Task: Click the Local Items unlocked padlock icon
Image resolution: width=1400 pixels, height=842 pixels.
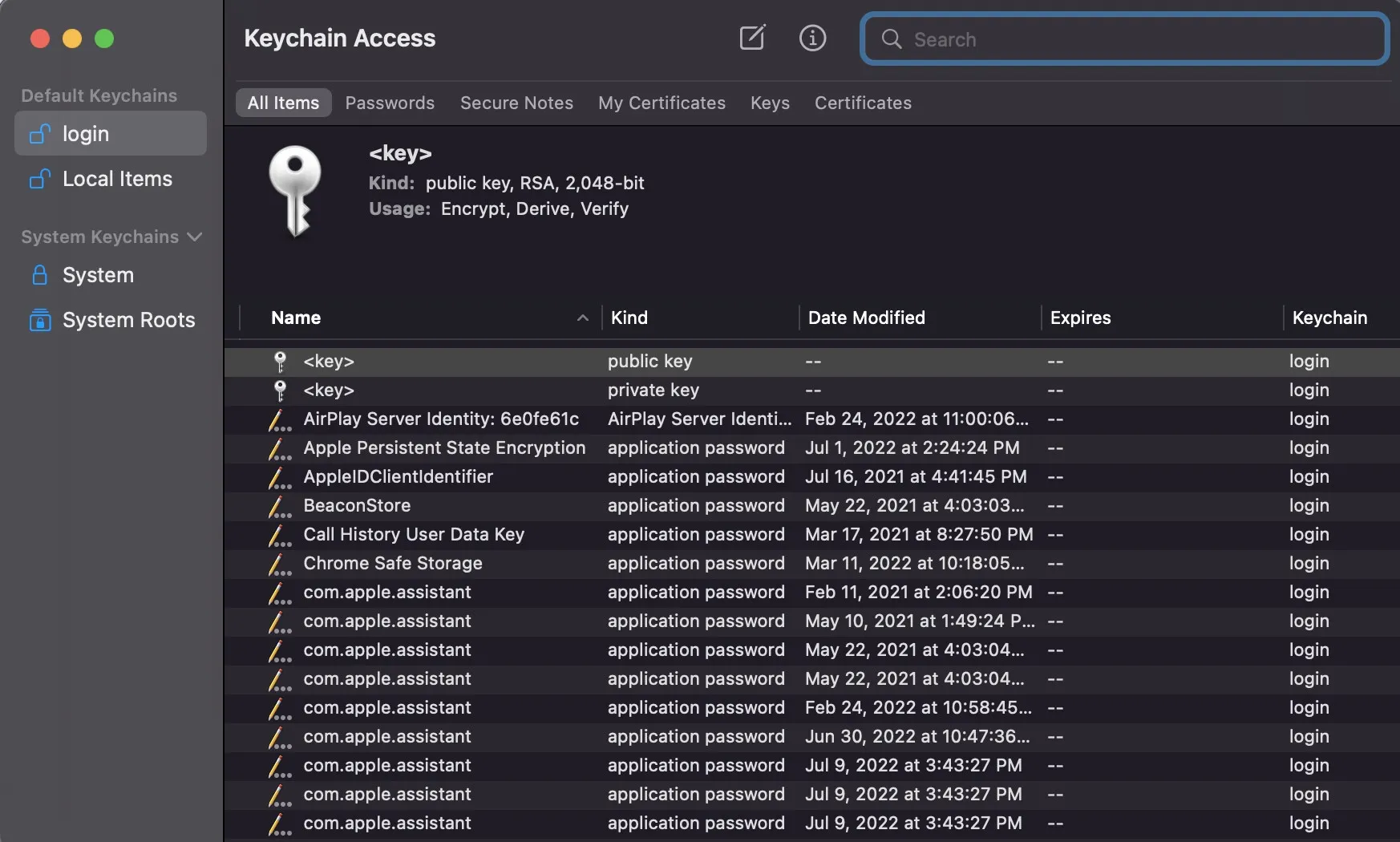Action: tap(39, 179)
